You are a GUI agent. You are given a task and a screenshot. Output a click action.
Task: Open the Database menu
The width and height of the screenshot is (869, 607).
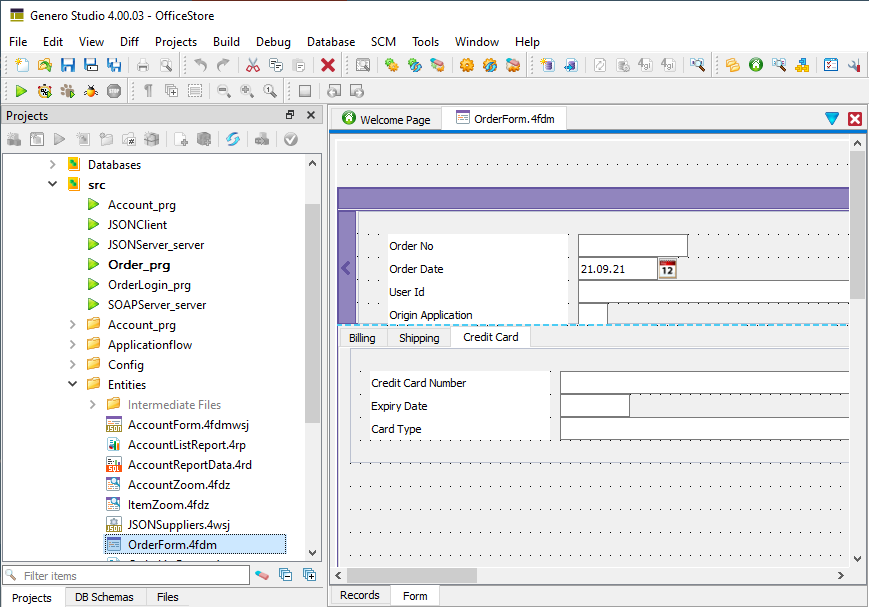click(331, 42)
